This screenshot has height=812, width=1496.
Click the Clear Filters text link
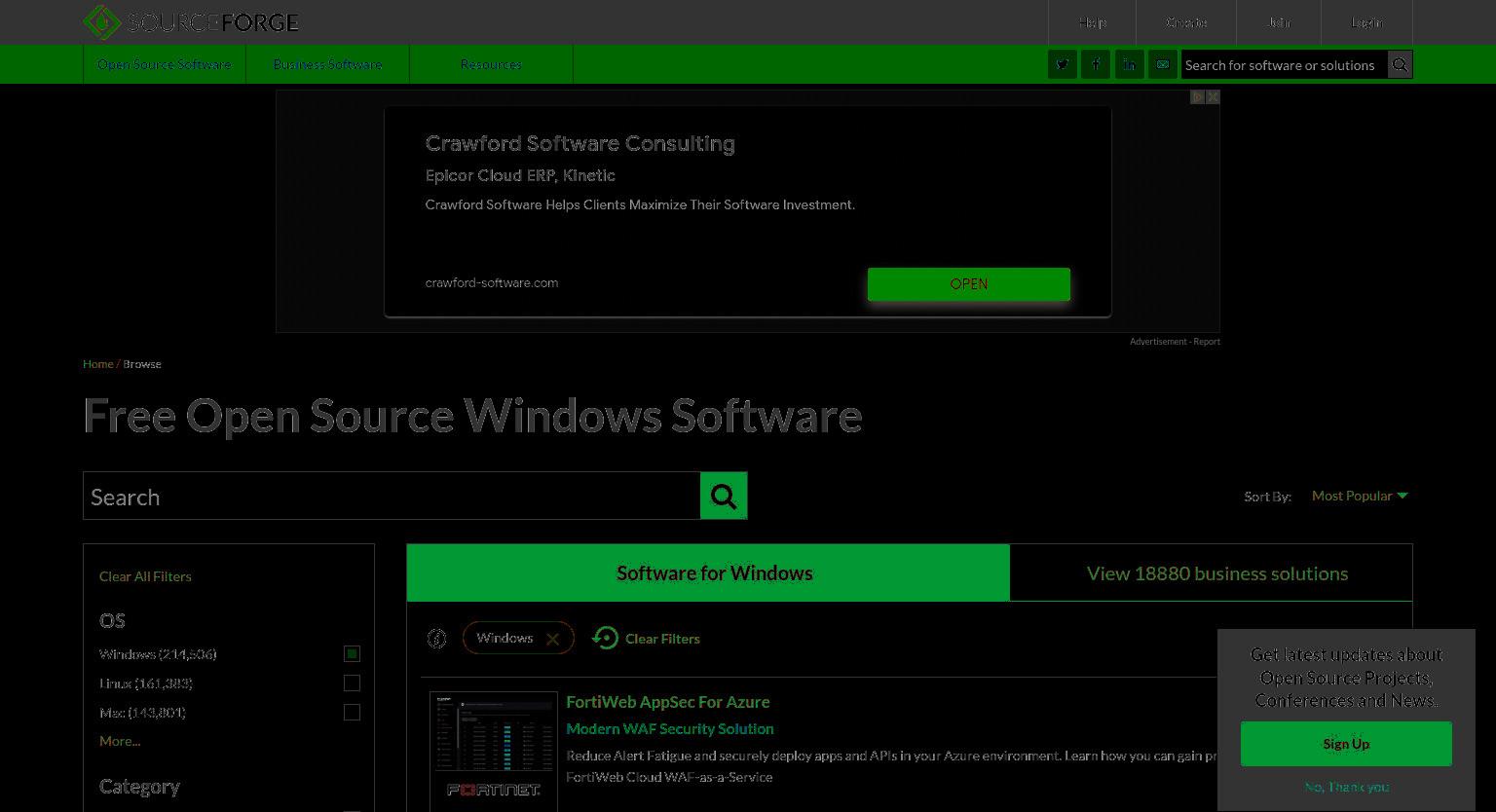coord(662,639)
